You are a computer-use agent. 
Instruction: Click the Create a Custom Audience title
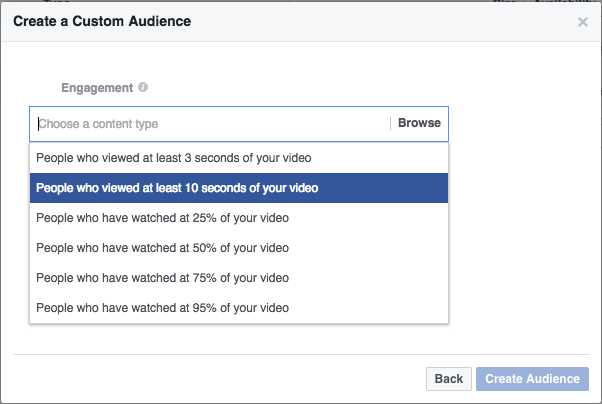coord(102,21)
